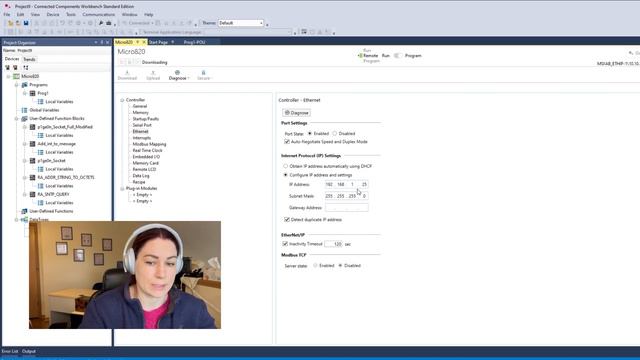Collapse the Plug-in Modules tree node
The height and width of the screenshot is (360, 640).
122,189
